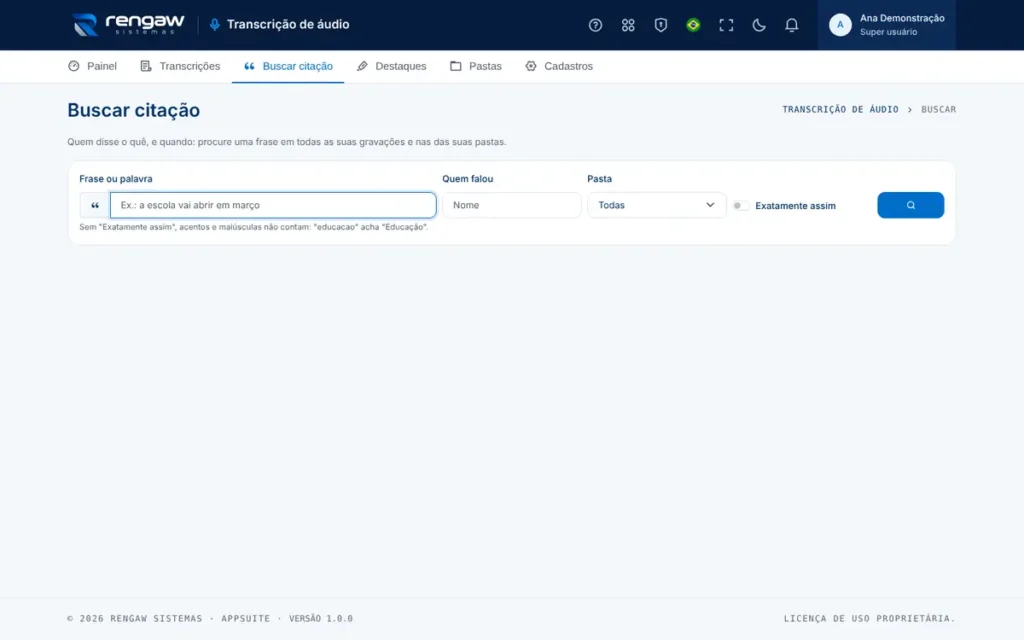Click the Rengaw Sistemas logo
Image resolution: width=1024 pixels, height=640 pixels.
coord(129,25)
